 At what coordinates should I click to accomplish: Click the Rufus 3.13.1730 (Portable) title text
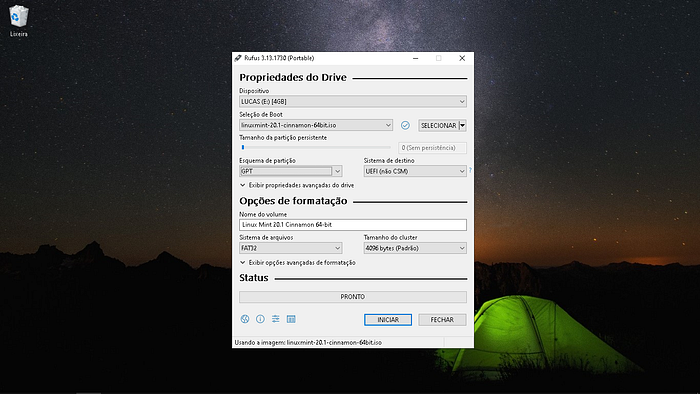(x=279, y=58)
